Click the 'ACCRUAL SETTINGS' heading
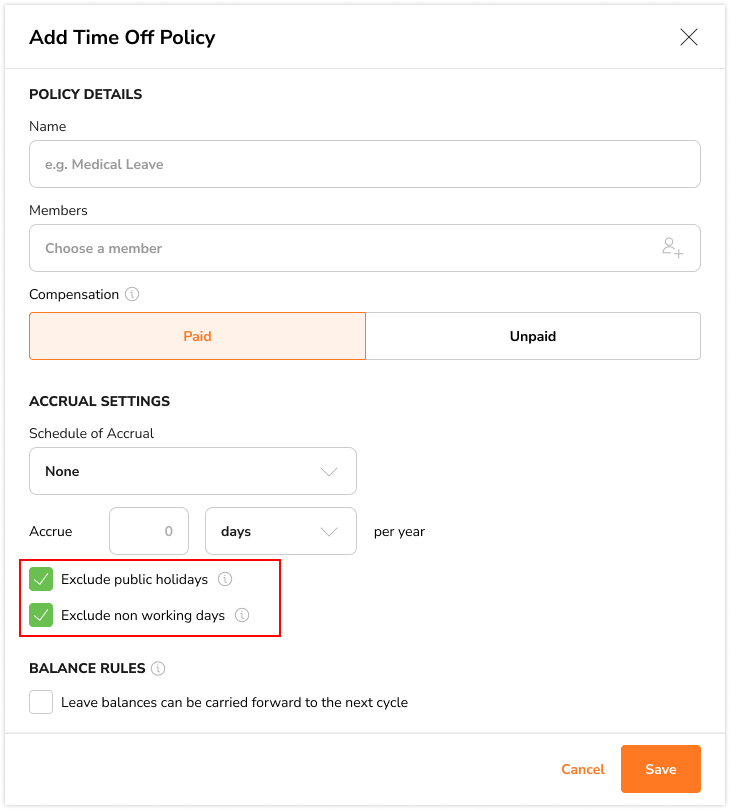 click(x=99, y=401)
